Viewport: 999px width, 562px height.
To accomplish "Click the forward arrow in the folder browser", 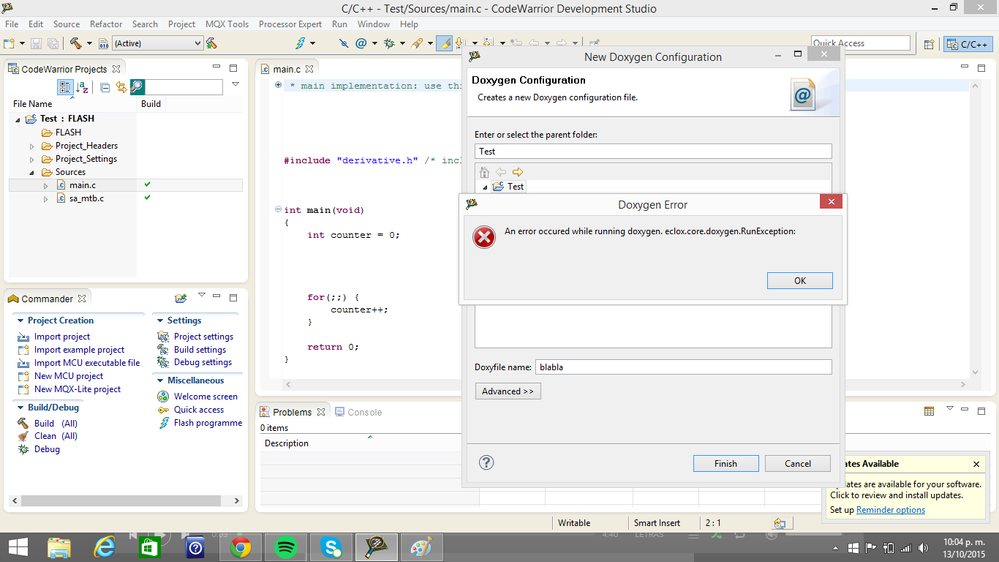I will point(517,172).
